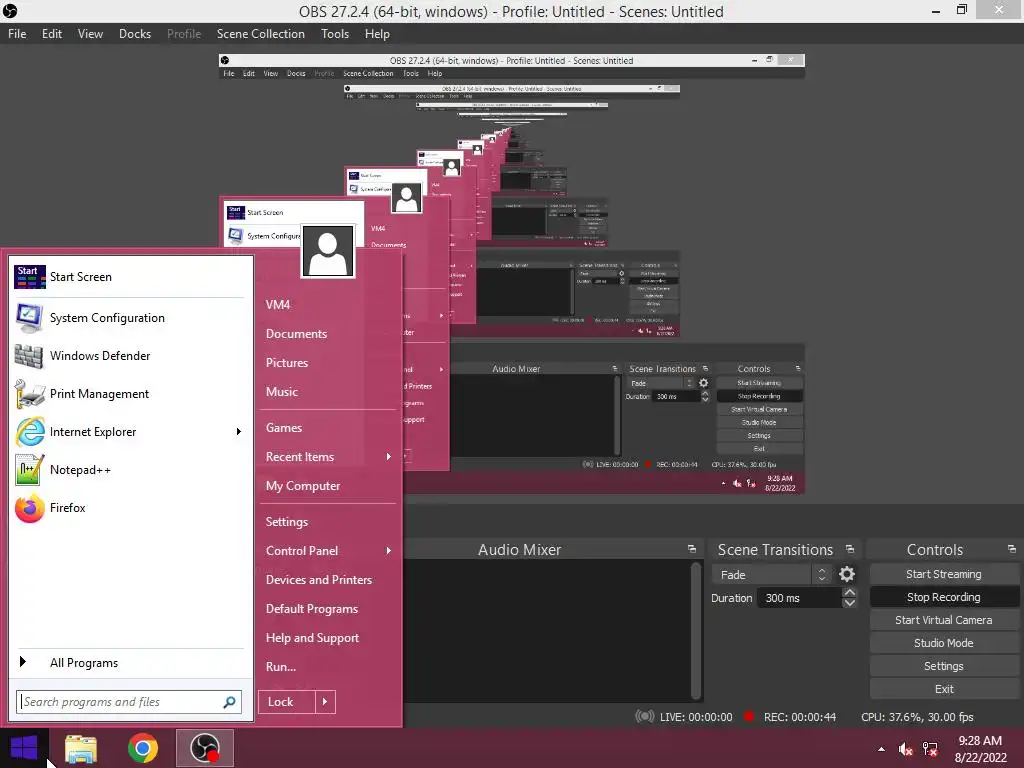Decrease transition duration with down arrow
The image size is (1024, 768).
(849, 603)
